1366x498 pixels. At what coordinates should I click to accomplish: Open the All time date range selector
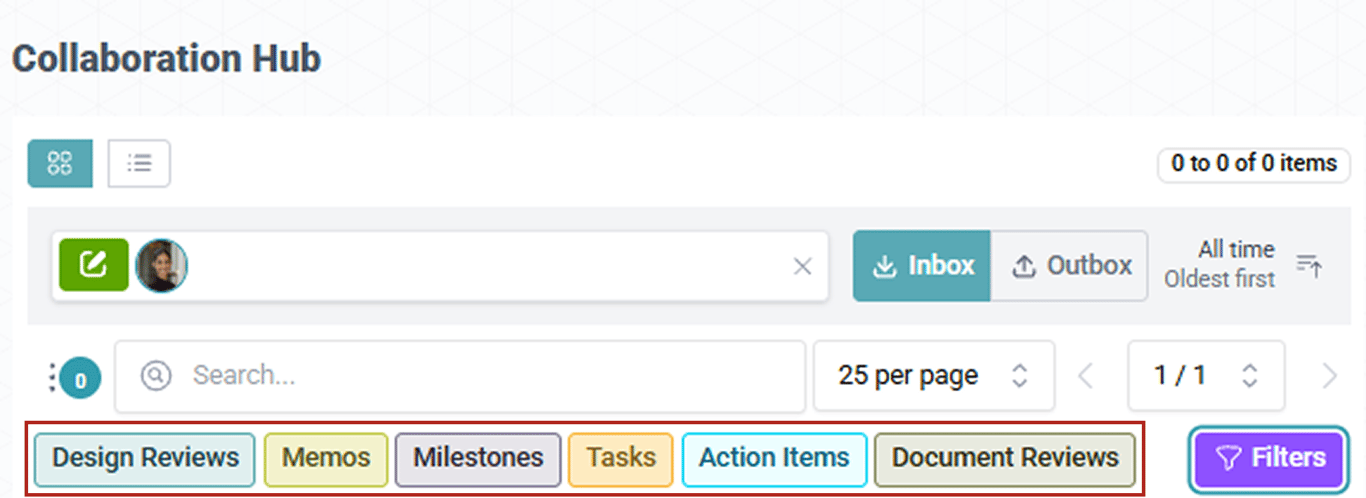pyautogui.click(x=1236, y=249)
